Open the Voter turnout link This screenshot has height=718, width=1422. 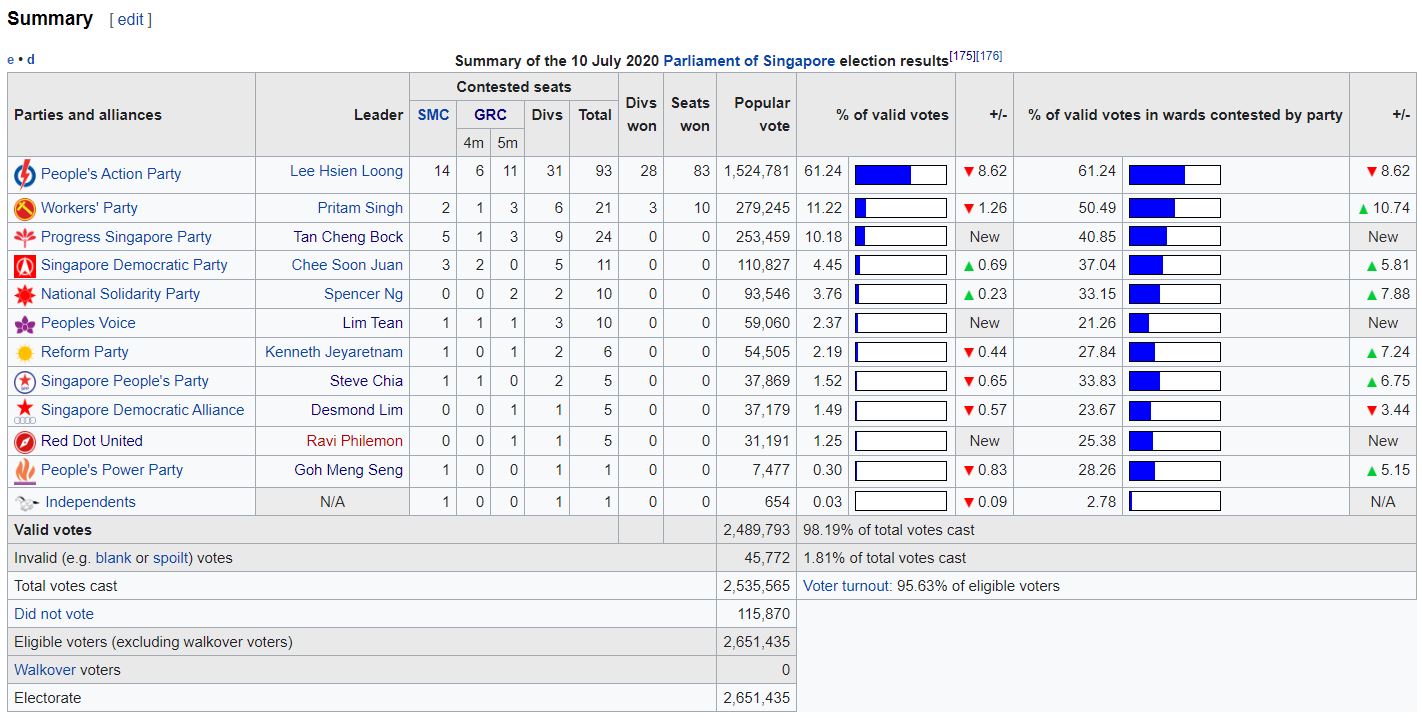click(x=847, y=587)
